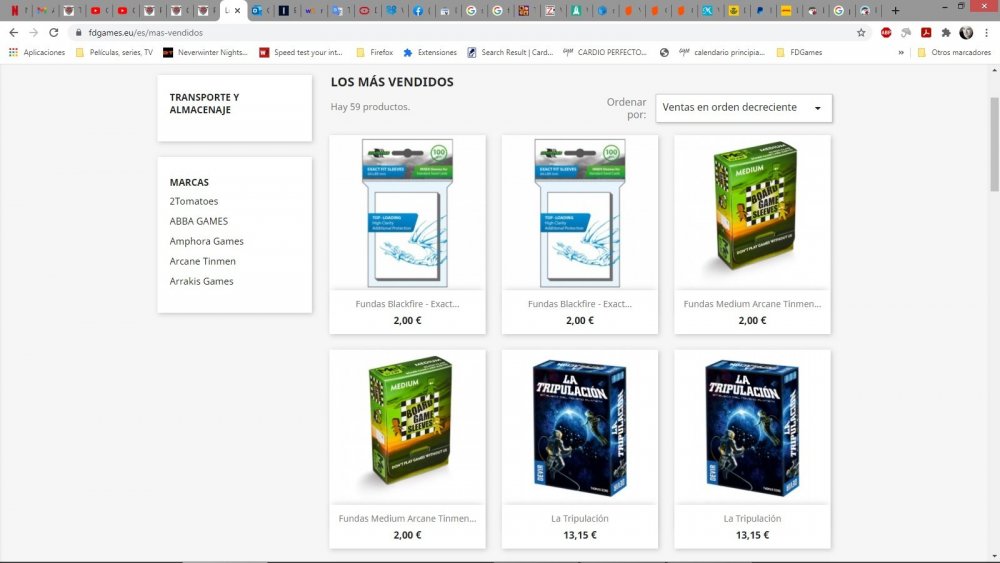Filter by brand 2Tomatoes
The image size is (1000, 563).
pos(194,201)
